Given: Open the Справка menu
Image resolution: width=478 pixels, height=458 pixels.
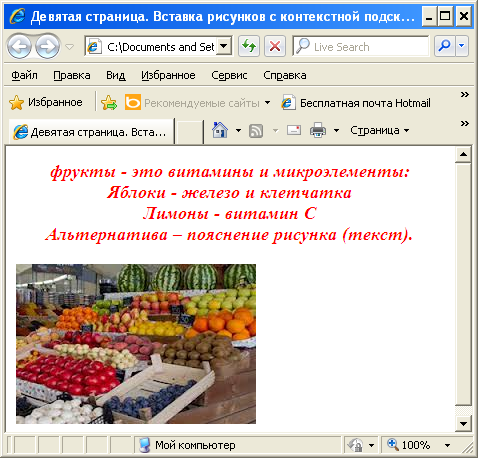Looking at the screenshot, I should (x=285, y=75).
